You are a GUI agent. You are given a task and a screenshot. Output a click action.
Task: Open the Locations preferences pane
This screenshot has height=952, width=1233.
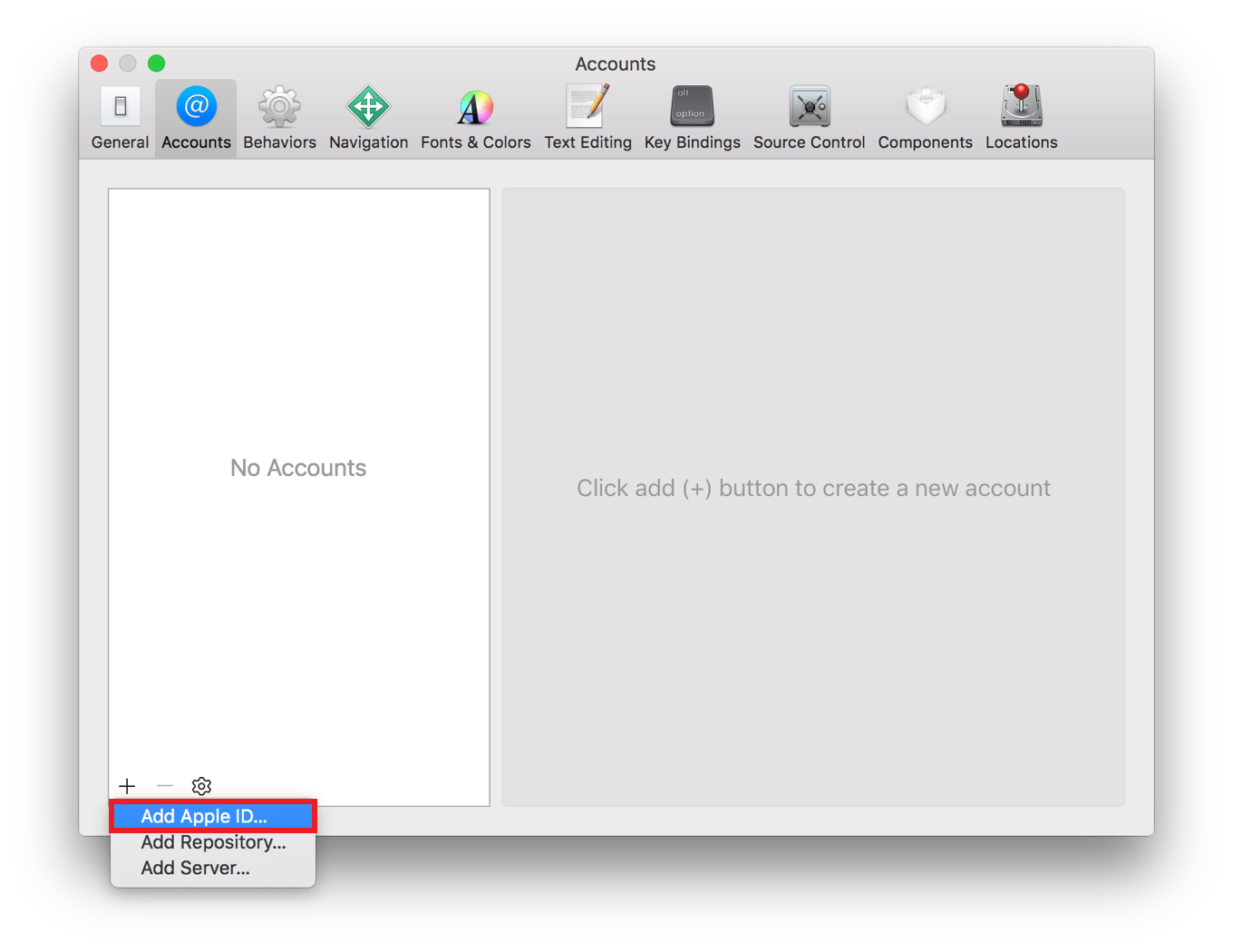[1020, 116]
